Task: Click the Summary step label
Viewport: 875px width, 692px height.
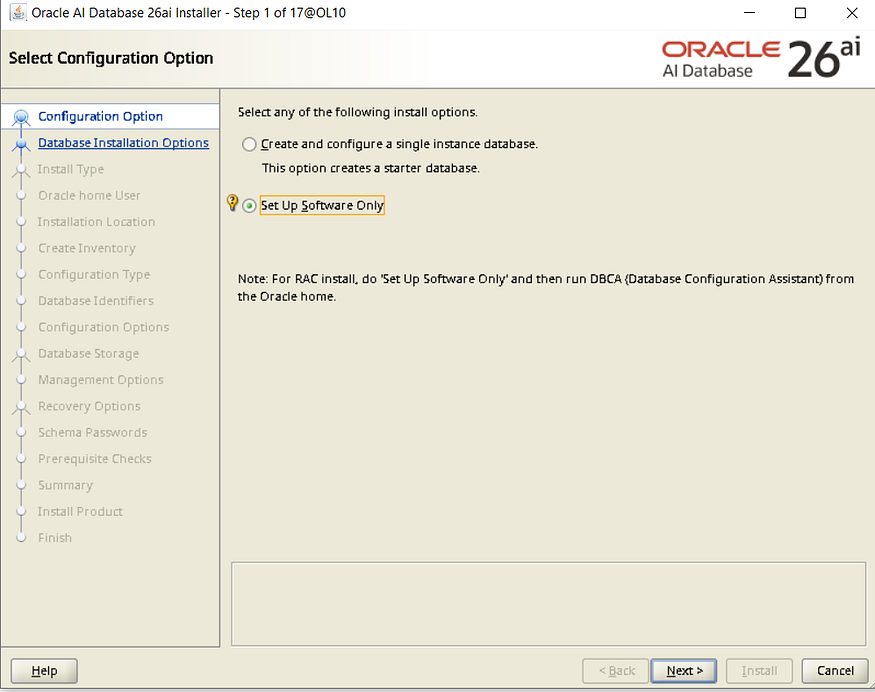Action: [x=65, y=485]
